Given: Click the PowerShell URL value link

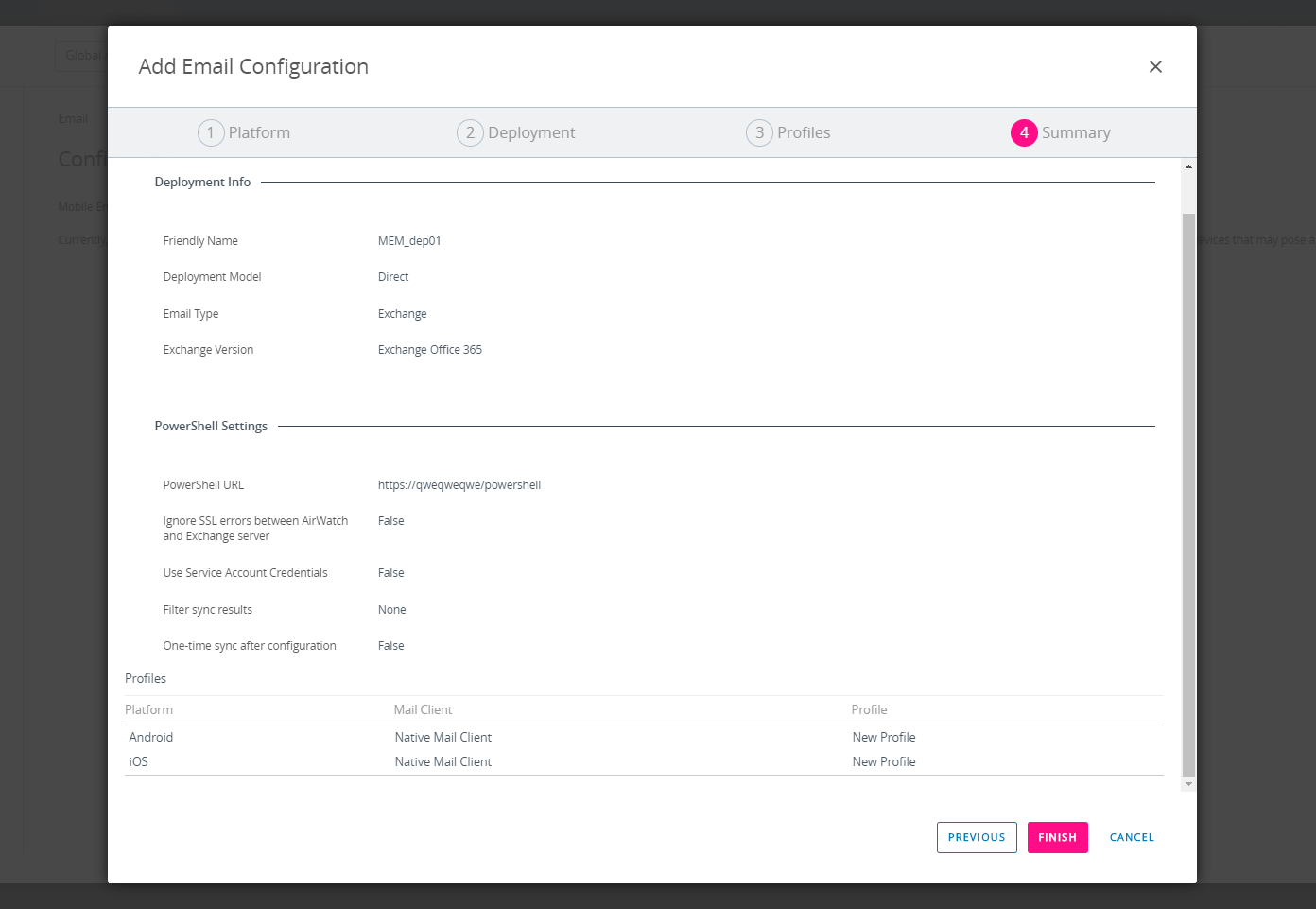Looking at the screenshot, I should coord(459,484).
